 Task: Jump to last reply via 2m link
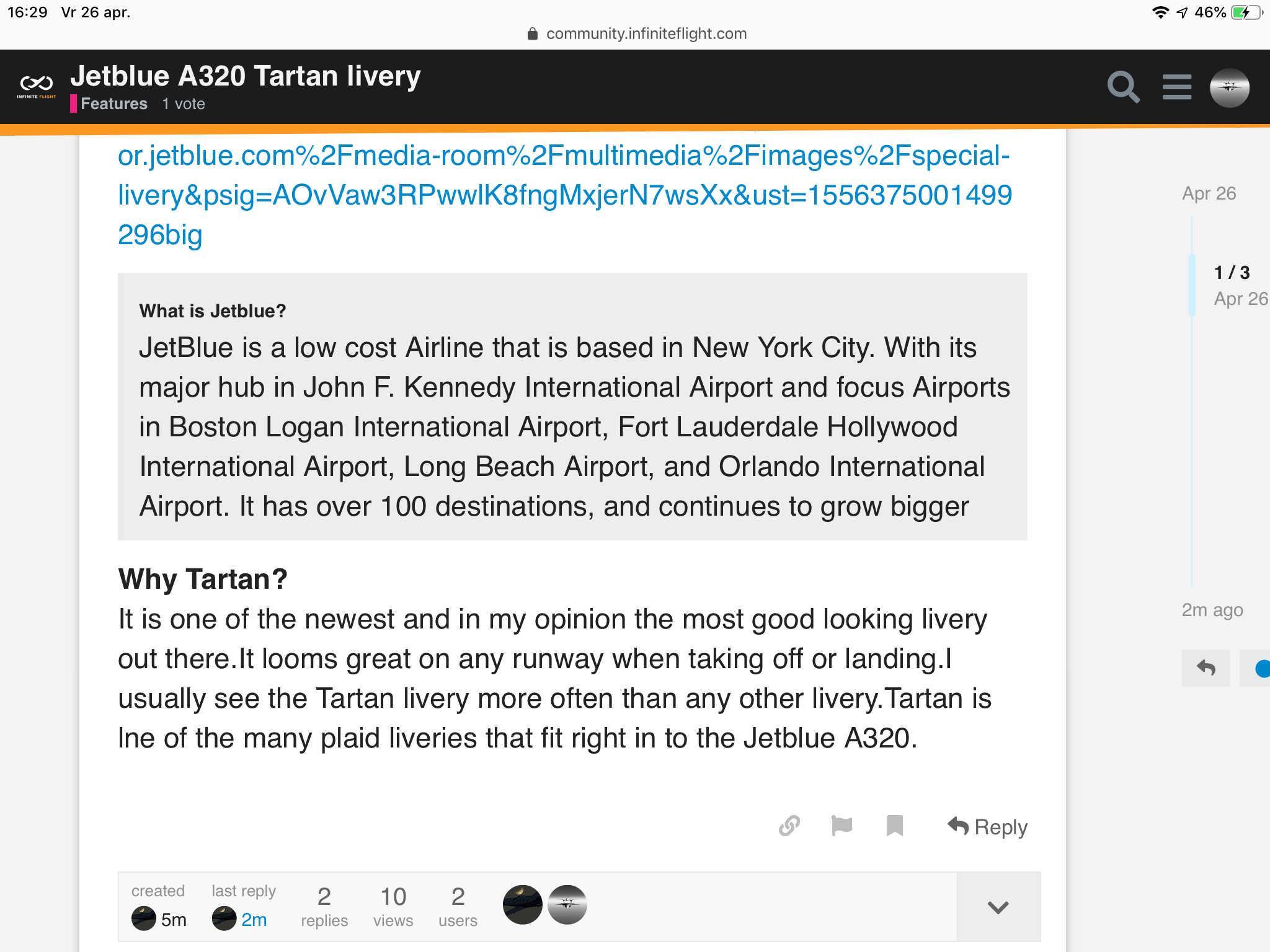pyautogui.click(x=254, y=920)
